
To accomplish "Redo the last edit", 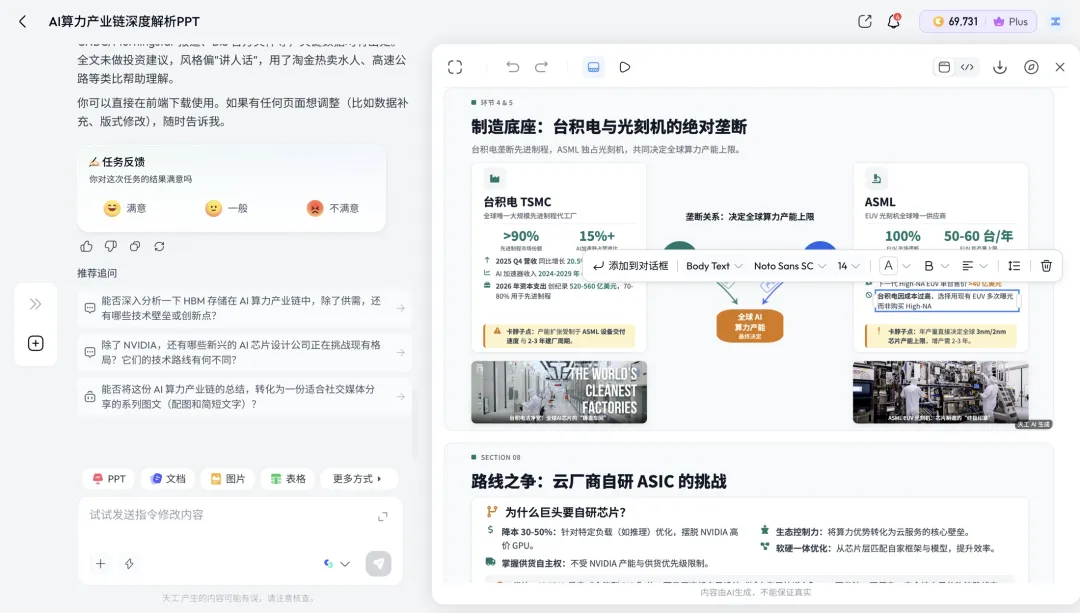I will tap(541, 67).
